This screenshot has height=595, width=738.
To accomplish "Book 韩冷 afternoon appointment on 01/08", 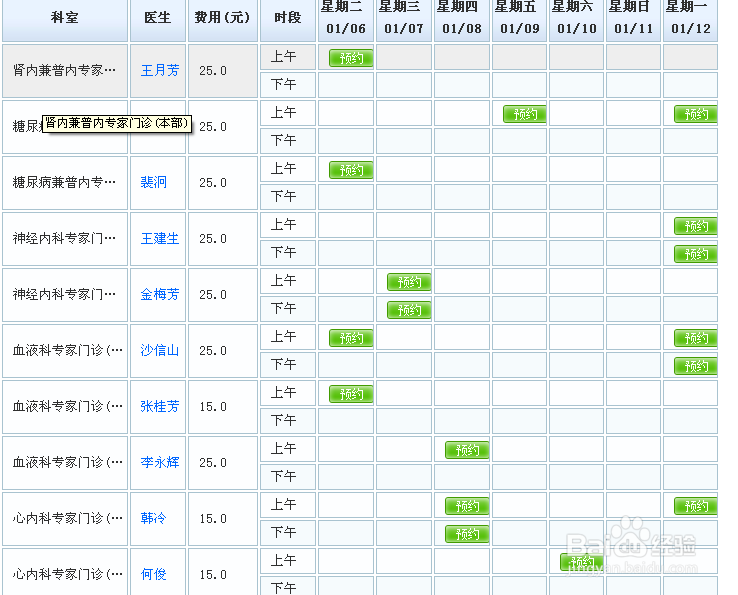I will [467, 534].
